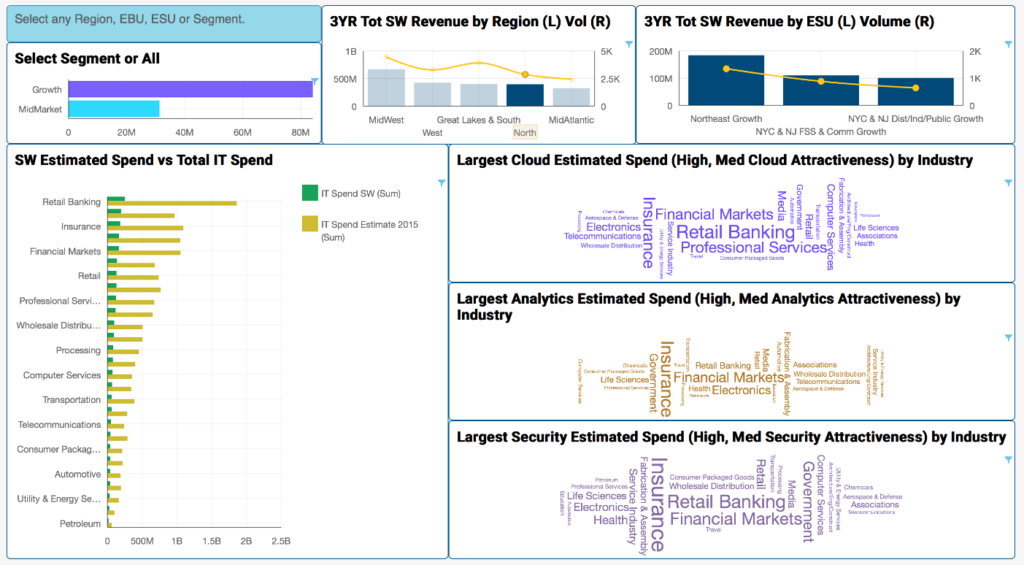The width and height of the screenshot is (1024, 565).
Task: Select the NYC & NJ FSS & Comm Growth bar
Action: point(821,90)
